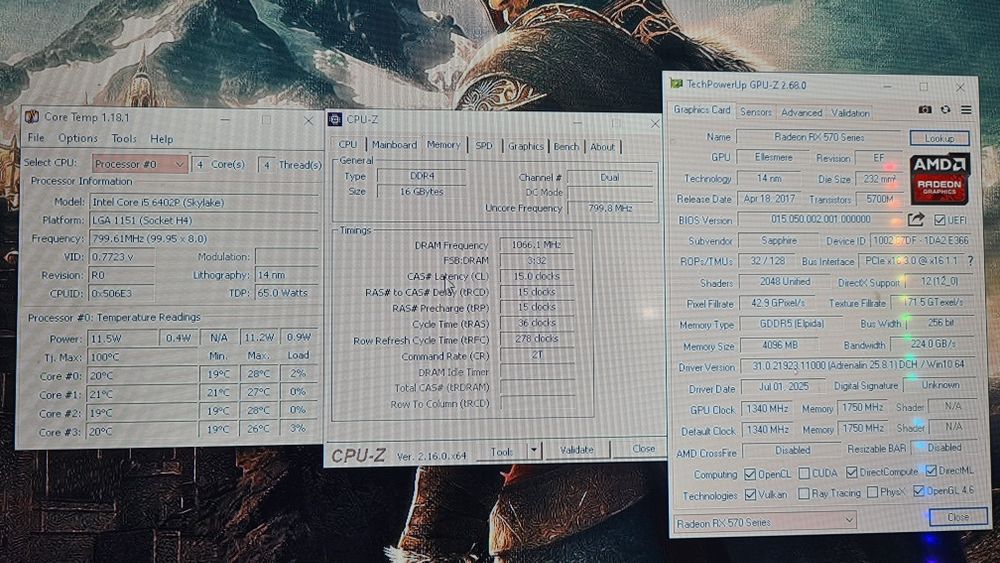Image resolution: width=1000 pixels, height=563 pixels.
Task: Open the Core Temp Options menu
Action: (78, 138)
